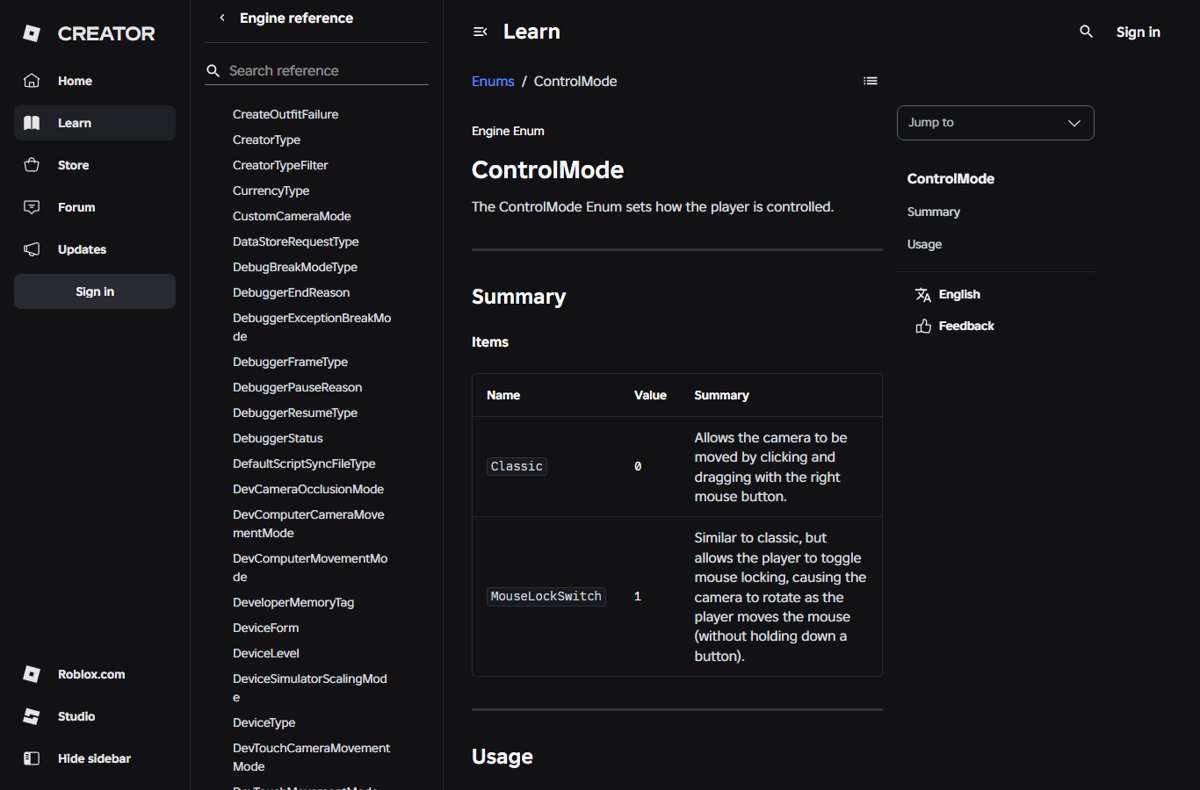Open the Learn section in sidebar
This screenshot has width=1200, height=790.
coord(95,123)
